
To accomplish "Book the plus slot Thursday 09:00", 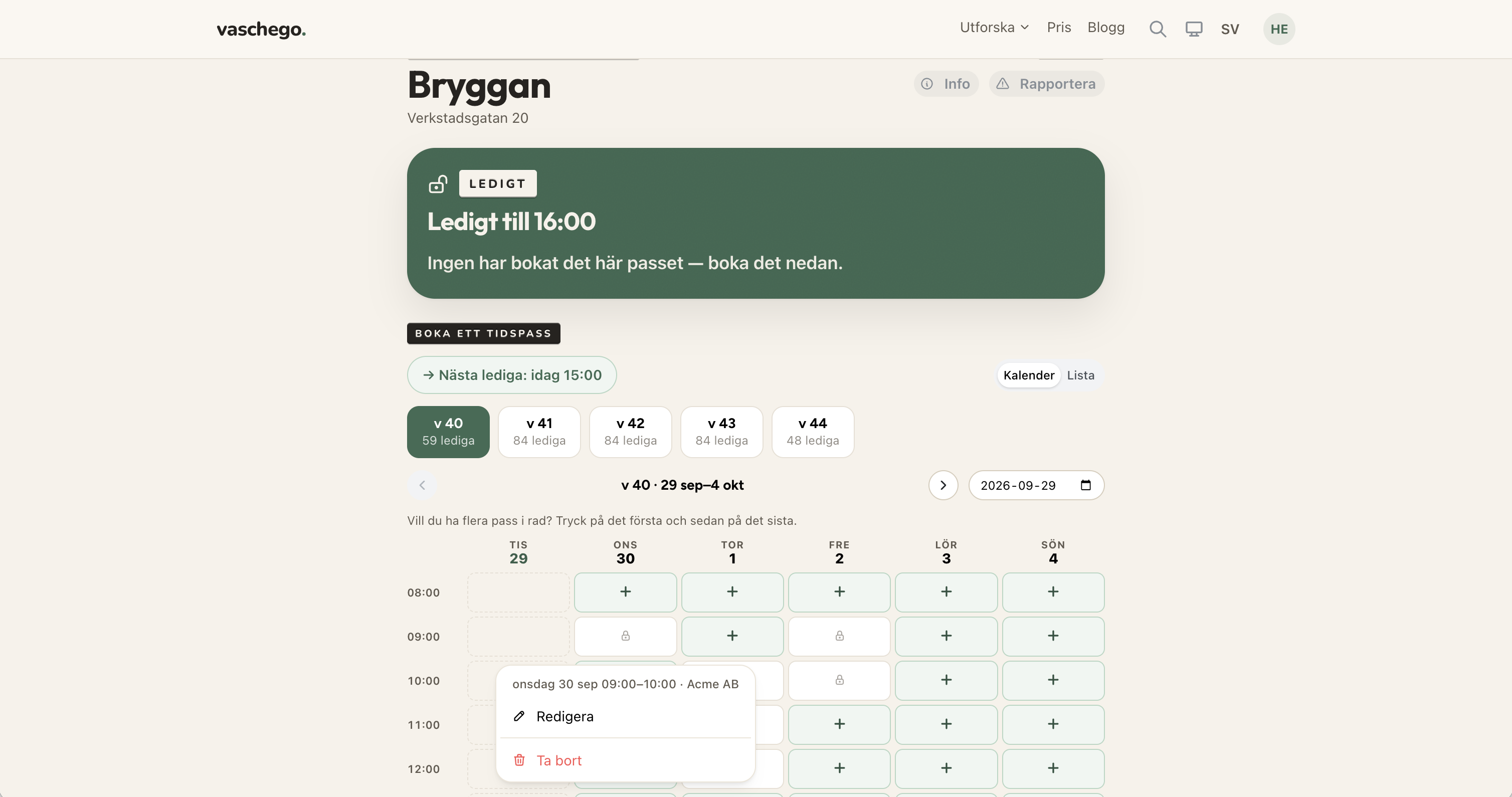I will [x=732, y=636].
